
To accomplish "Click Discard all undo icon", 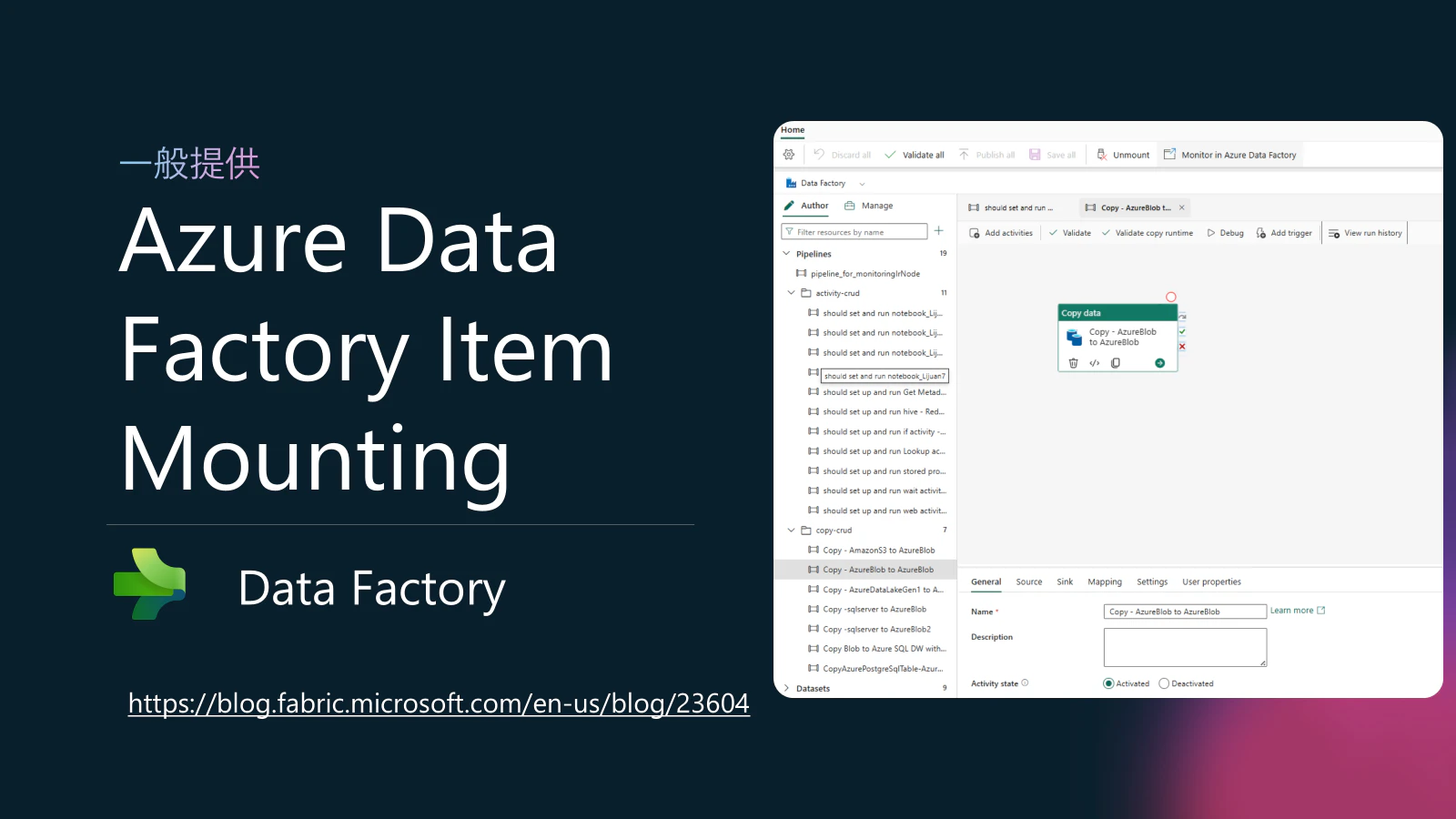I will click(x=819, y=155).
